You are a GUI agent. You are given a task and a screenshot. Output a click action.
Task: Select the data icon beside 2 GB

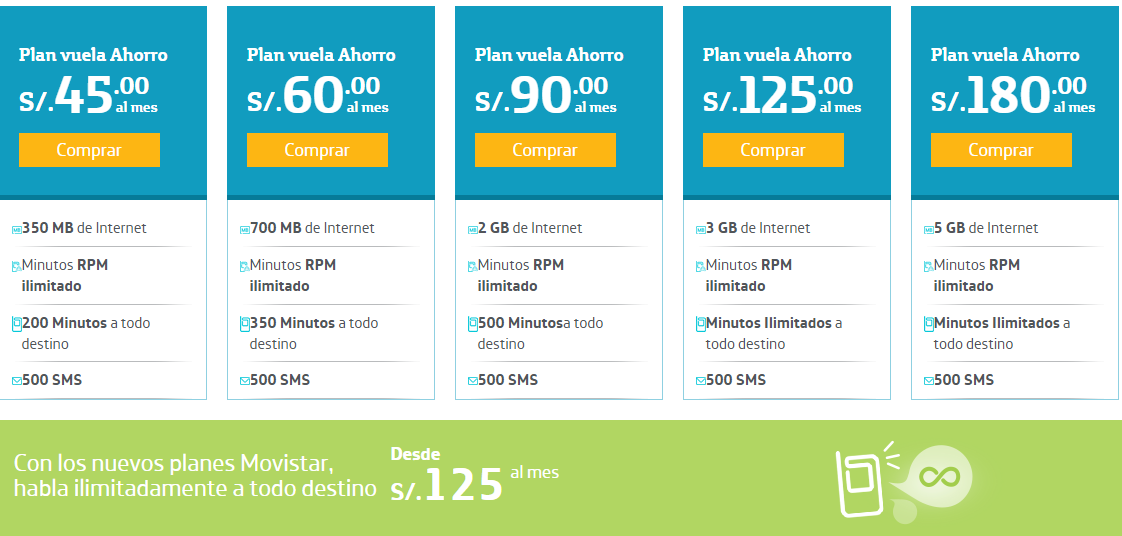tap(472, 230)
